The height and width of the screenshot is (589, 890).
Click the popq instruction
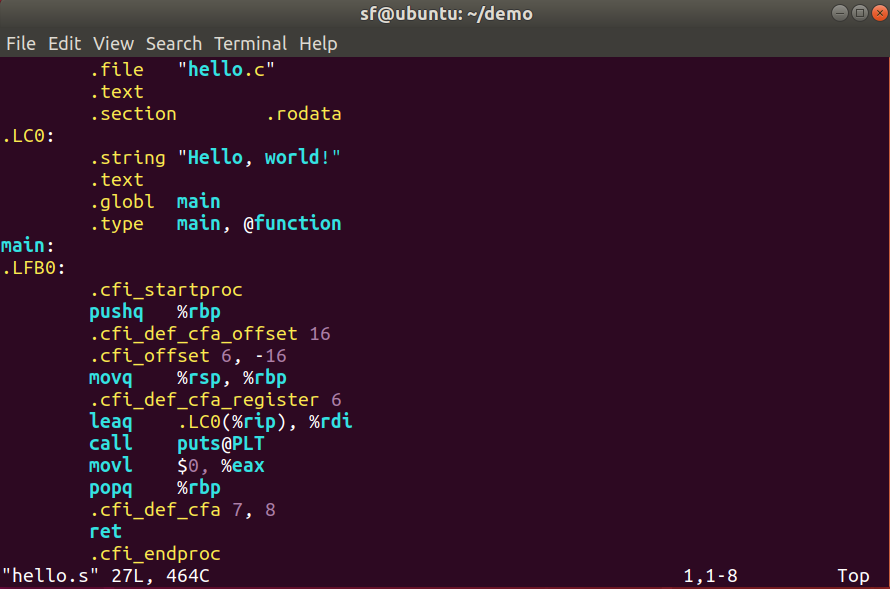coord(111,488)
